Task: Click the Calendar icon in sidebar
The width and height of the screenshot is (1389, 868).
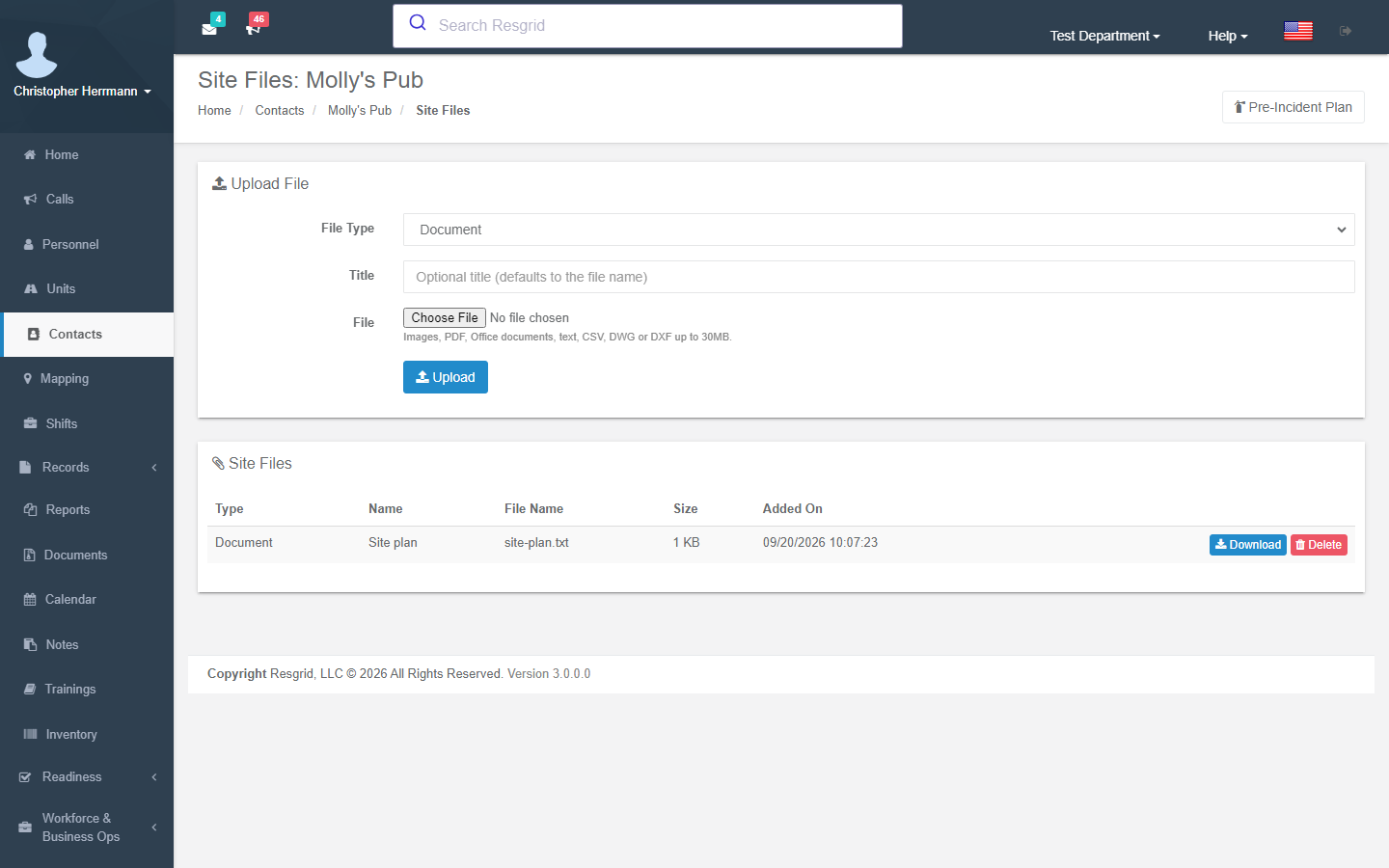Action: click(30, 600)
